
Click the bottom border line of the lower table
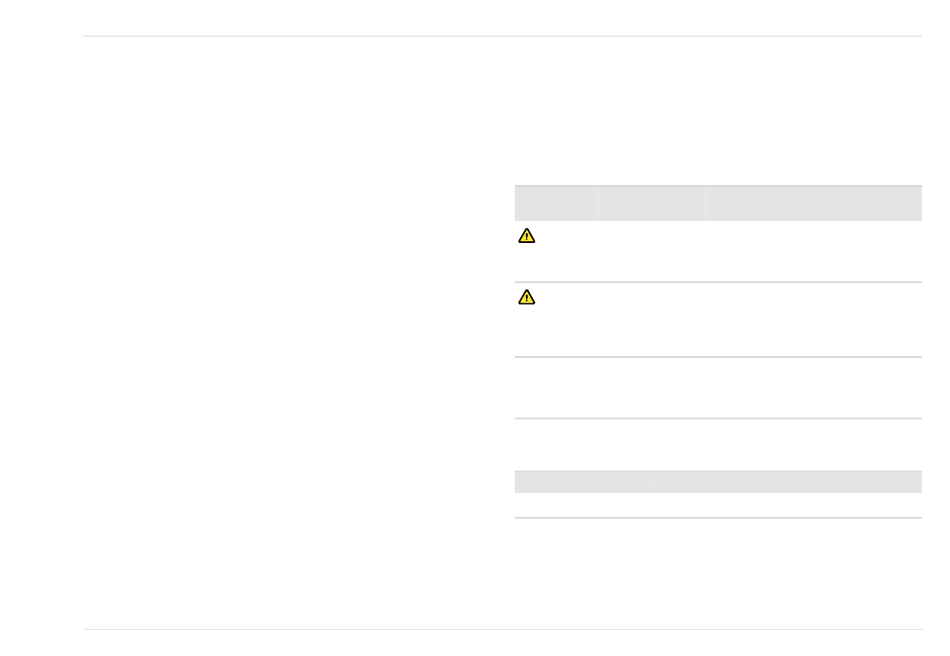[x=719, y=518]
